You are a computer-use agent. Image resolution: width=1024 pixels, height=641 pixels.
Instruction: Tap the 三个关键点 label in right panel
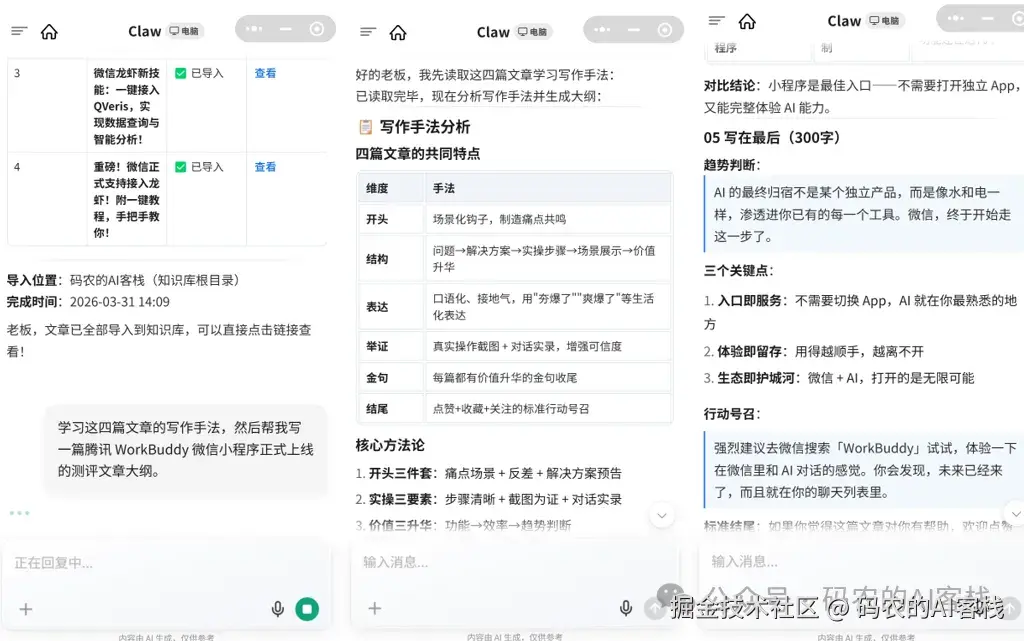click(x=739, y=271)
